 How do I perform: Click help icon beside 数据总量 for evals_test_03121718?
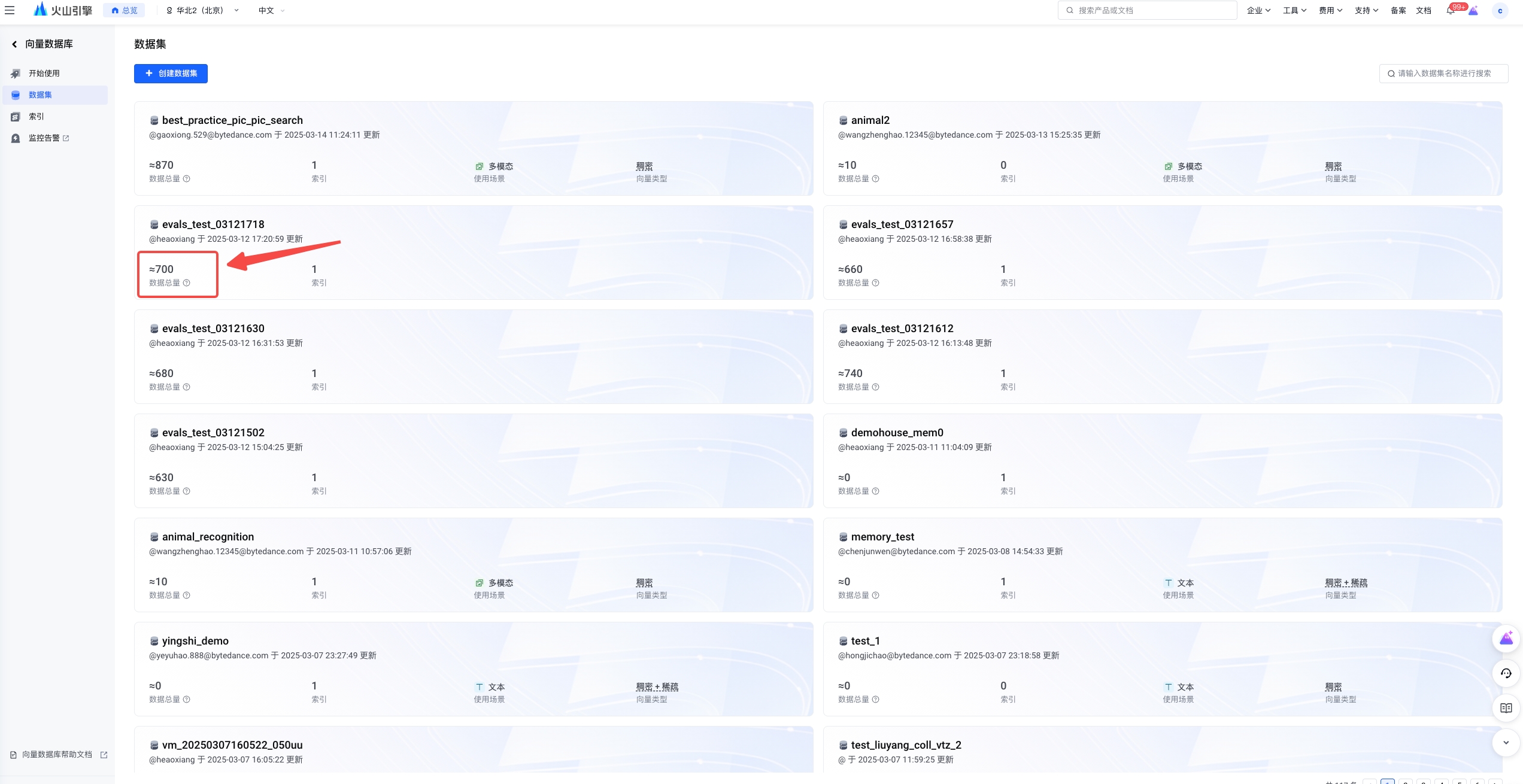pyautogui.click(x=187, y=282)
